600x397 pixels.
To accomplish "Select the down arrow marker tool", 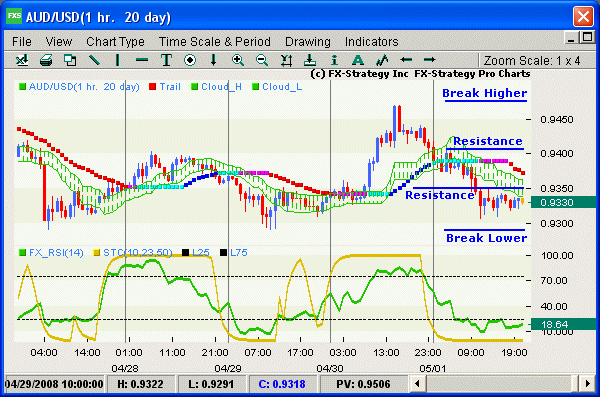I will [x=214, y=60].
